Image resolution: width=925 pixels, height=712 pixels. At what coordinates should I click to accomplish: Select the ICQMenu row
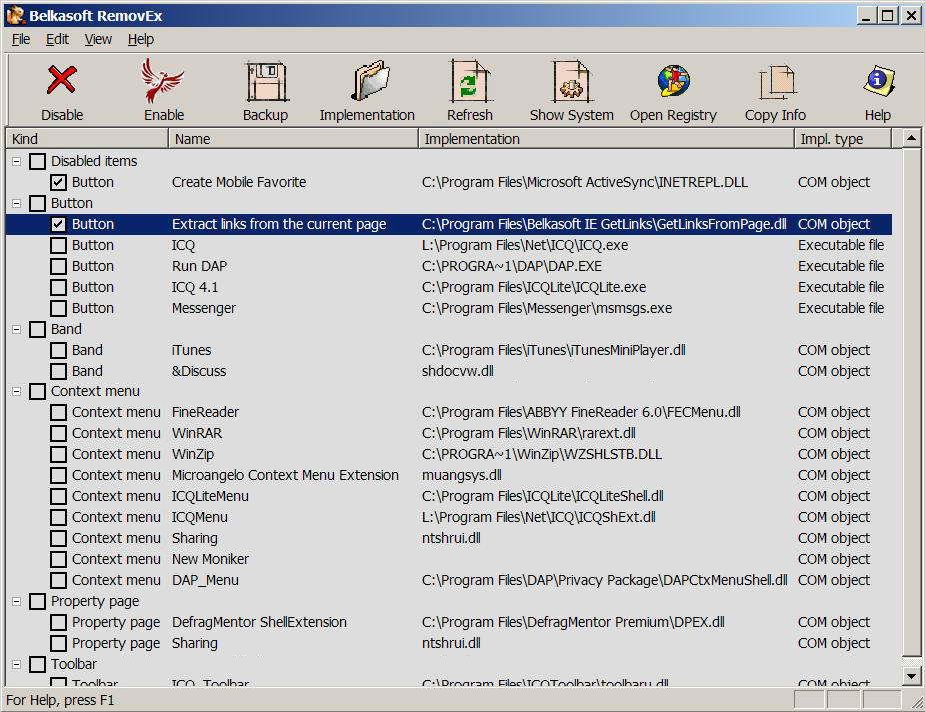click(x=448, y=517)
